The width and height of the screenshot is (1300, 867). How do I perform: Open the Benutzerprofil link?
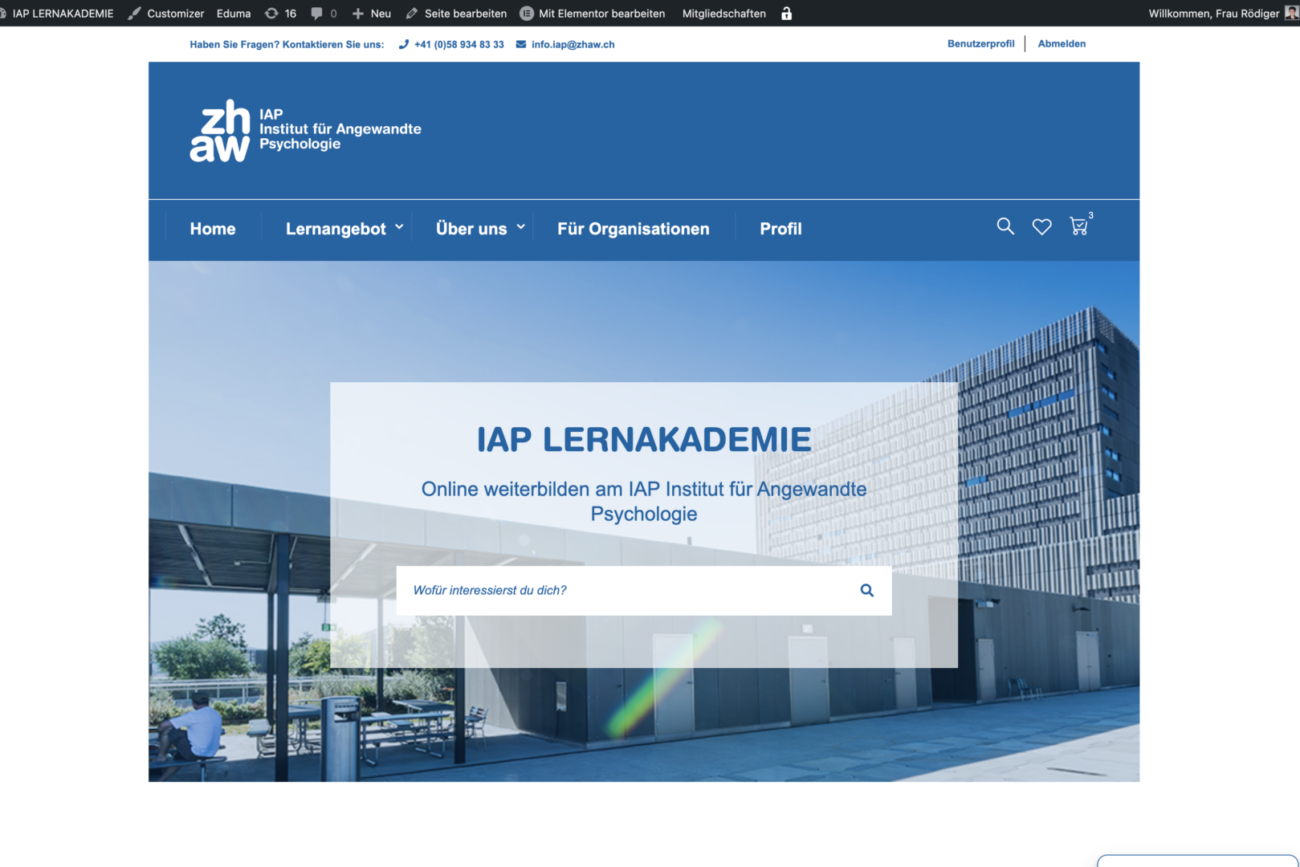[x=980, y=44]
